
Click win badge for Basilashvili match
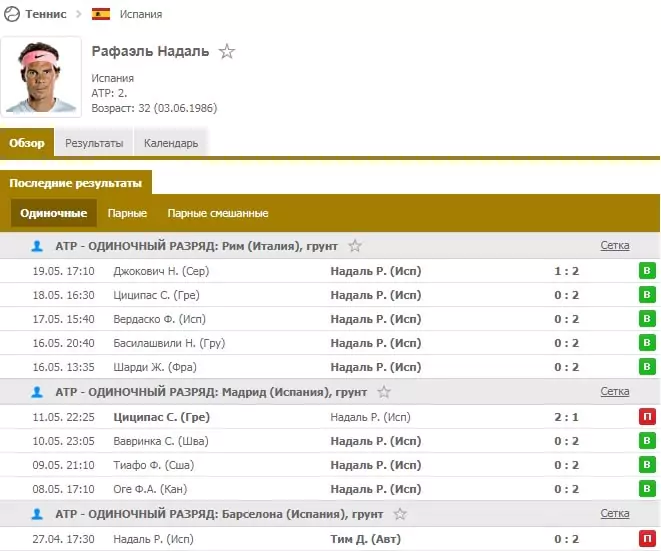[x=647, y=343]
